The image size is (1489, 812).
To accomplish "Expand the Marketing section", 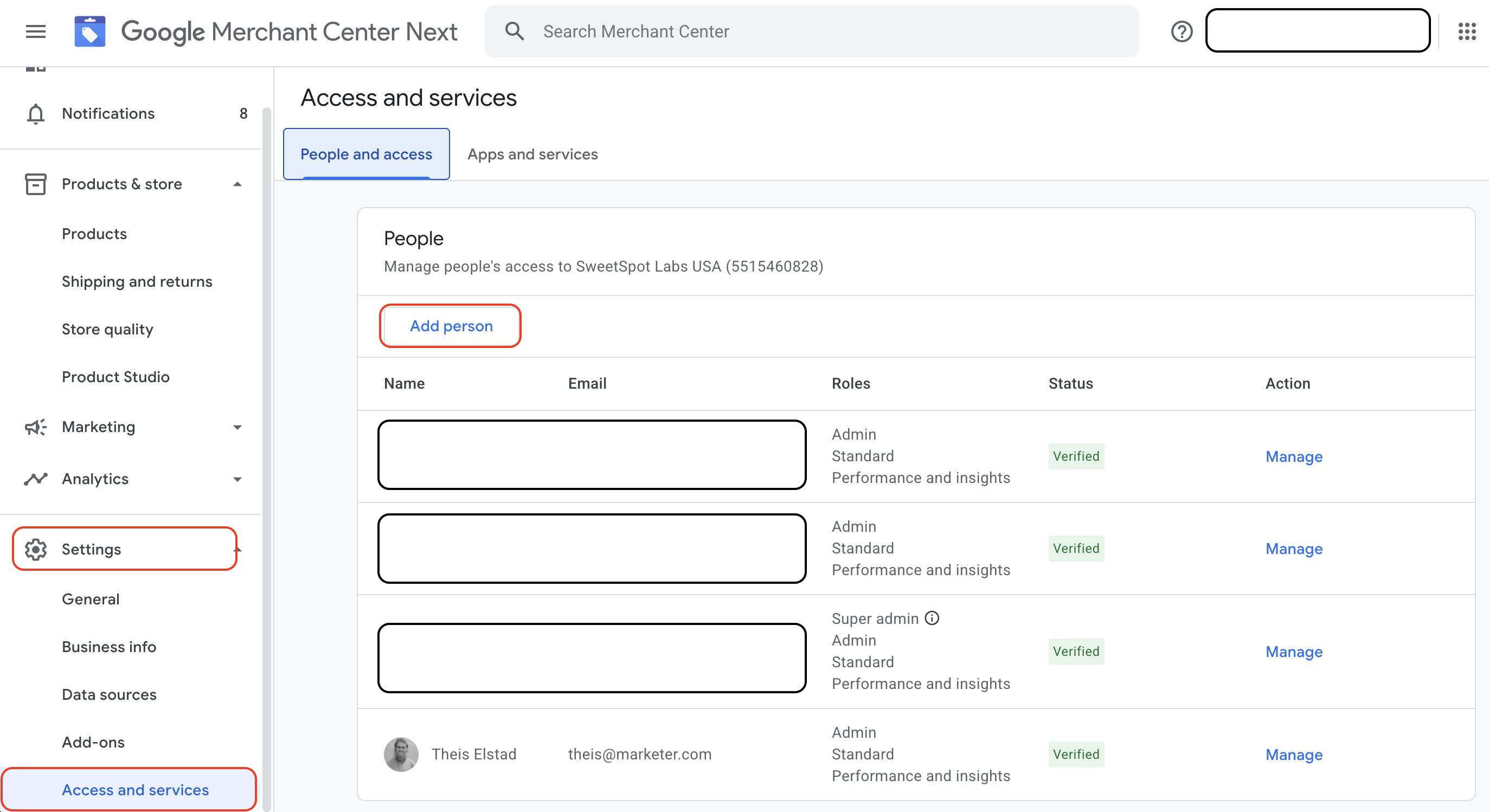I will (237, 427).
